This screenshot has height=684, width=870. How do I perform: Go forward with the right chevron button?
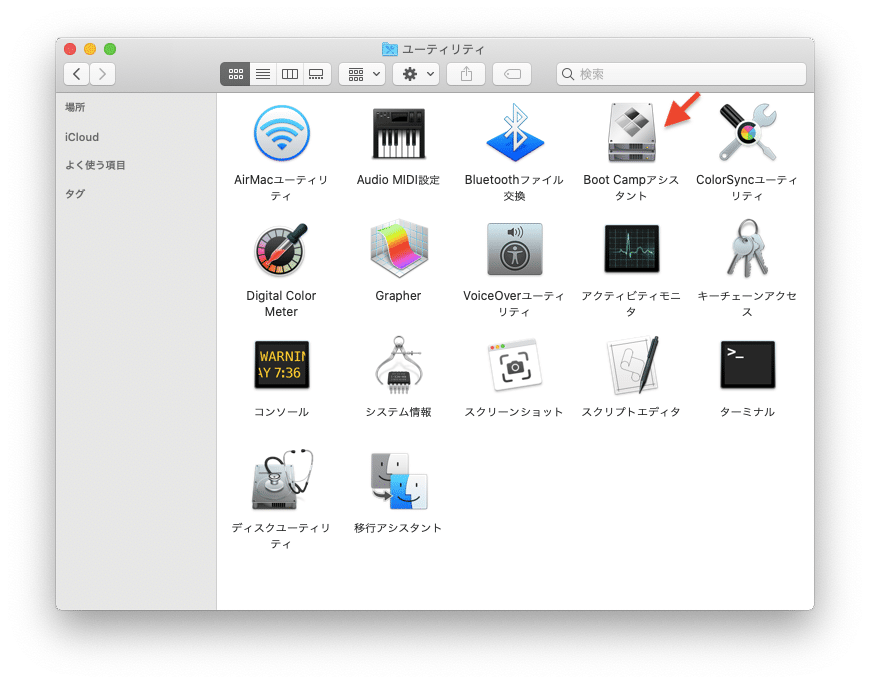[103, 74]
